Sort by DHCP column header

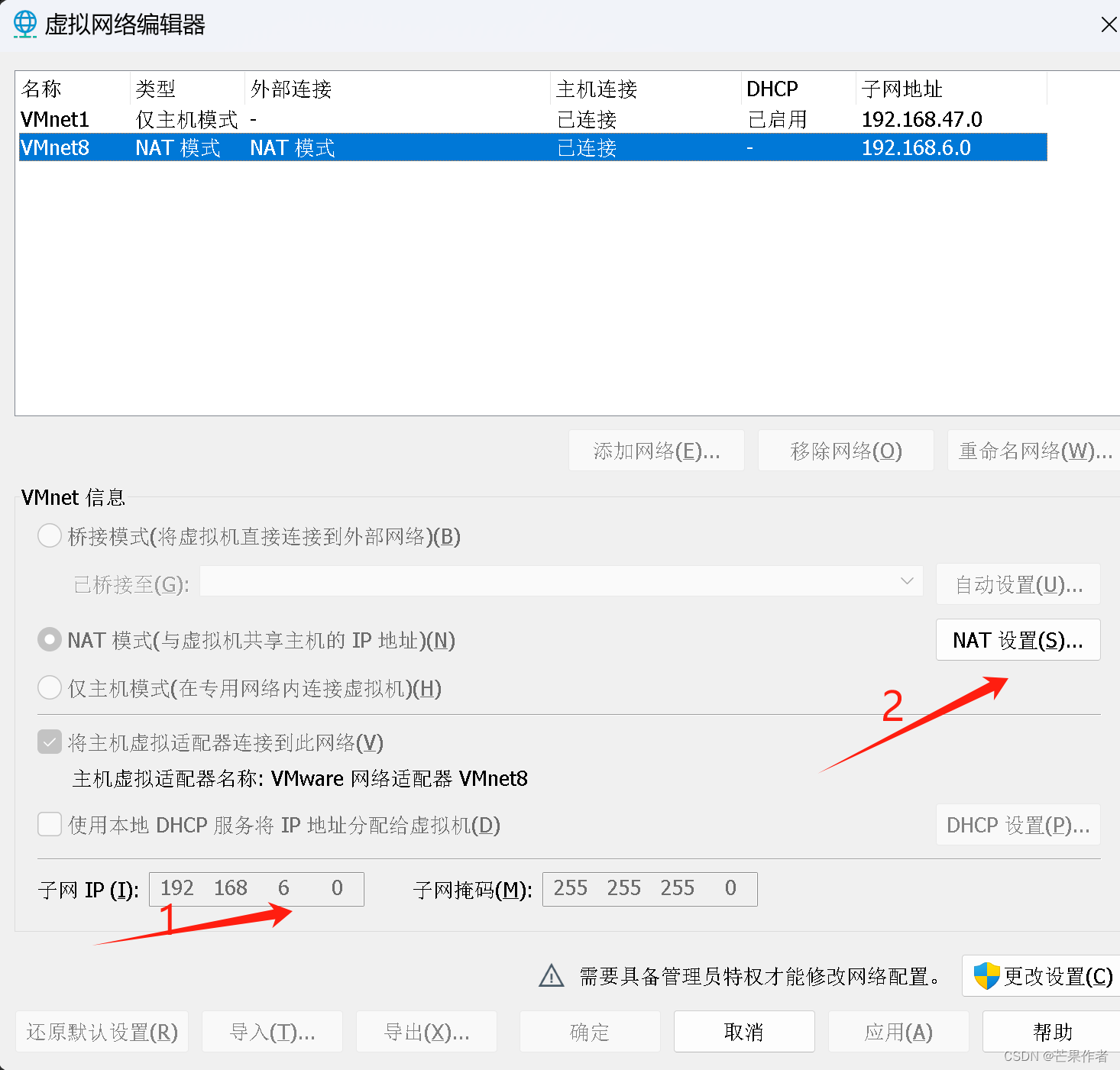click(798, 89)
